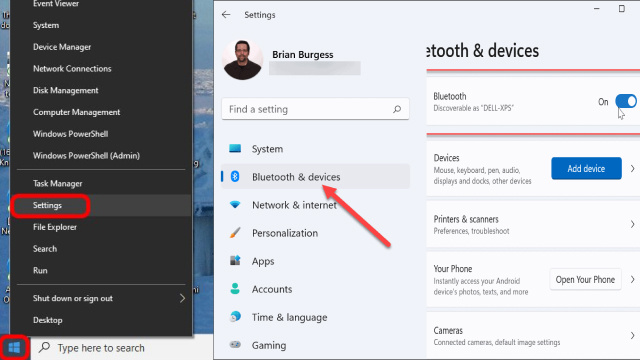Click the Open Your Phone button
Viewport: 640px width, 360px height.
tap(585, 280)
